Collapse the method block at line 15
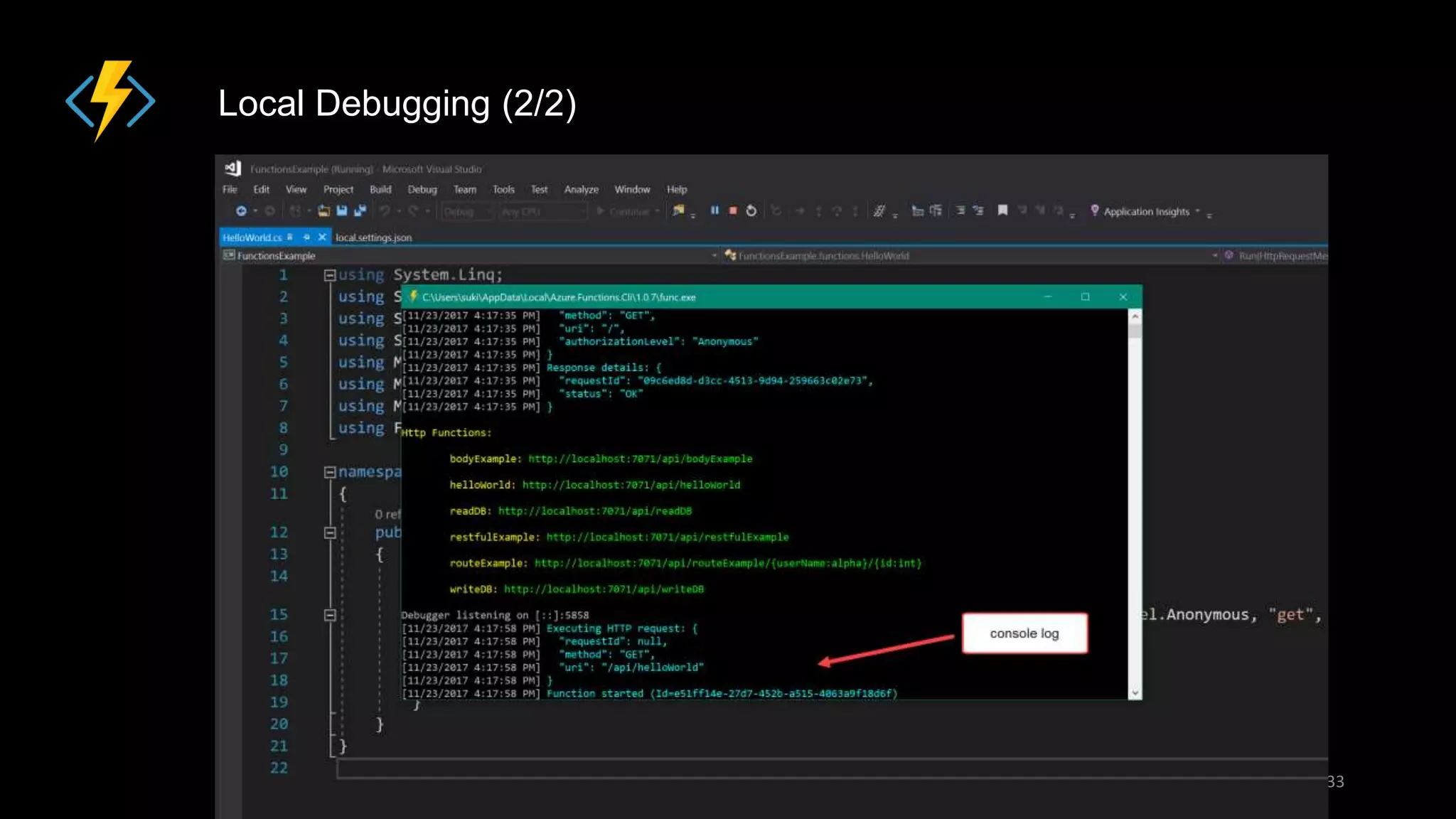This screenshot has height=819, width=1456. point(330,615)
